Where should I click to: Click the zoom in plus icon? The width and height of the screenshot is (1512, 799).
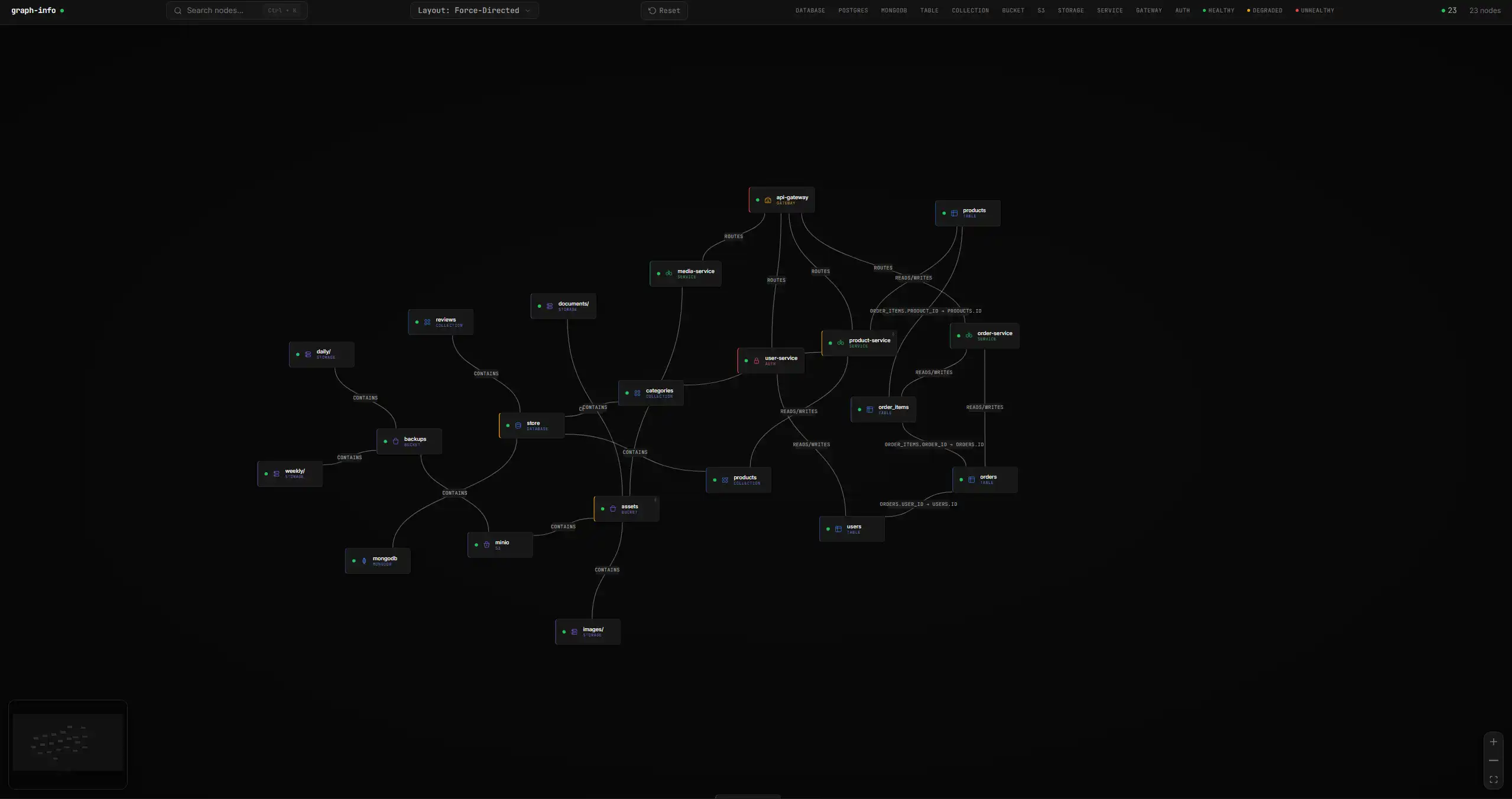[x=1493, y=742]
